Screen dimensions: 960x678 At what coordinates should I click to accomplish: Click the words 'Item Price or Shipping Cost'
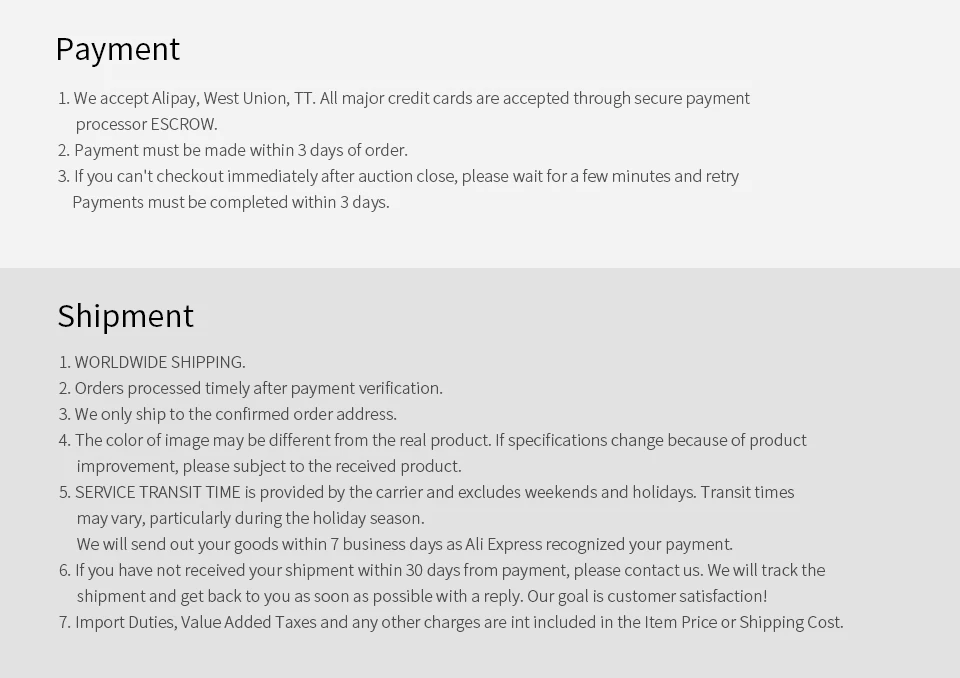tap(743, 622)
